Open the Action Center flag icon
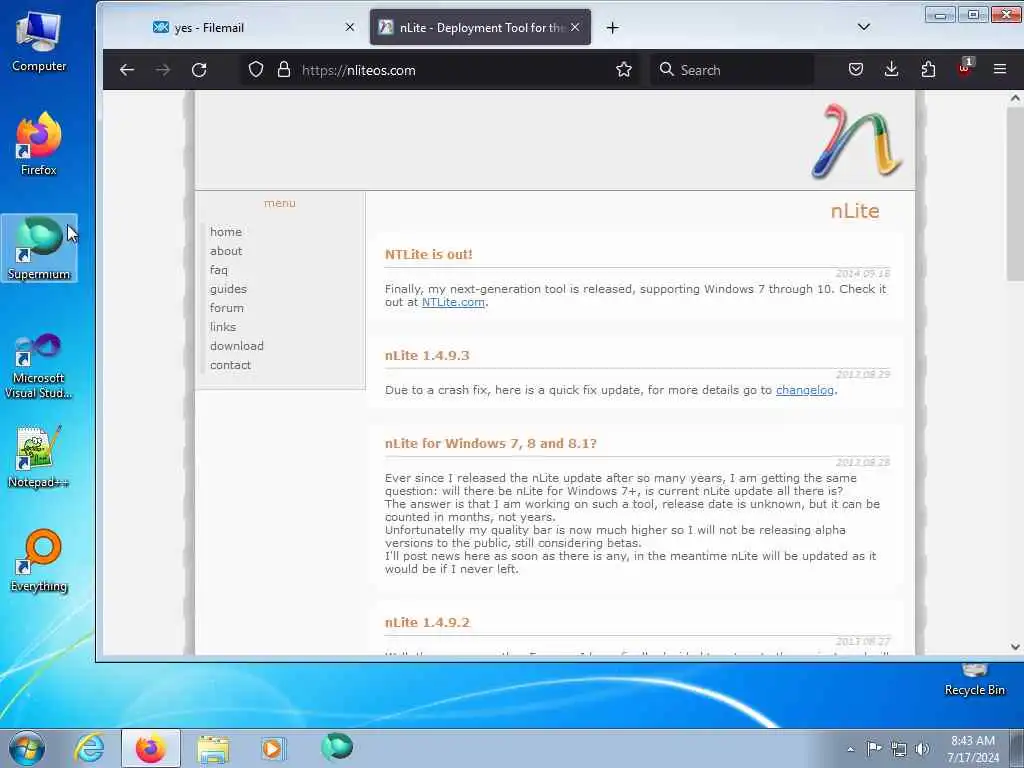The width and height of the screenshot is (1024, 768). [873, 748]
